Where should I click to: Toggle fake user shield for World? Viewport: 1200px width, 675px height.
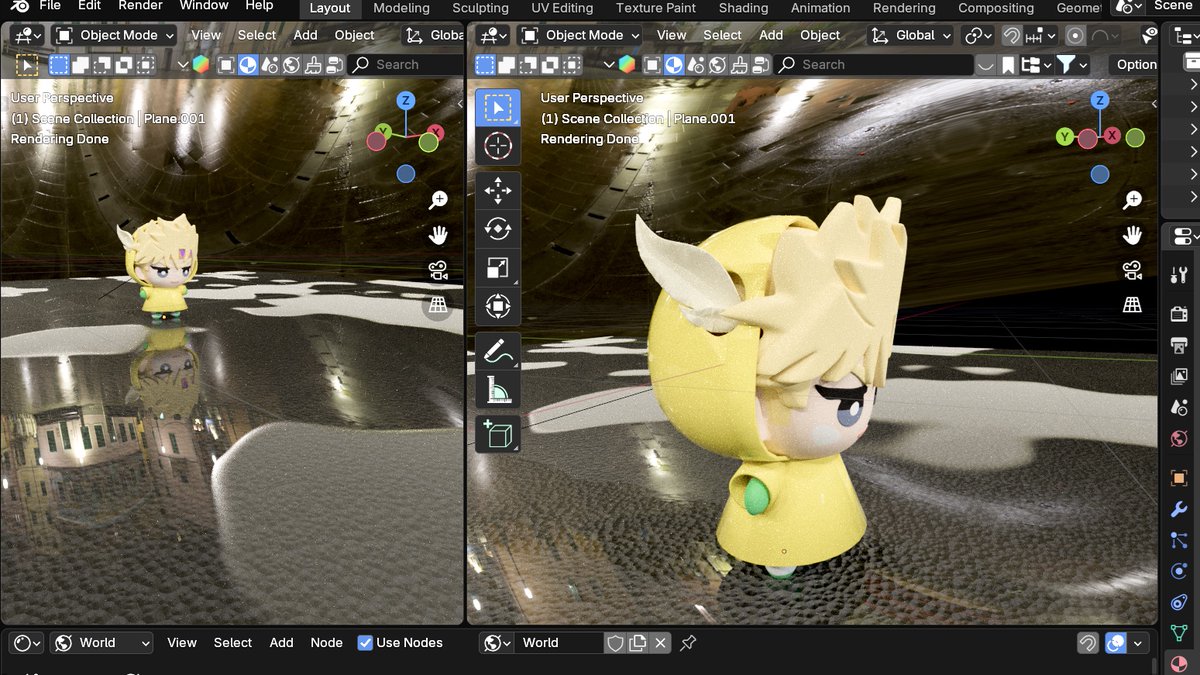click(616, 643)
